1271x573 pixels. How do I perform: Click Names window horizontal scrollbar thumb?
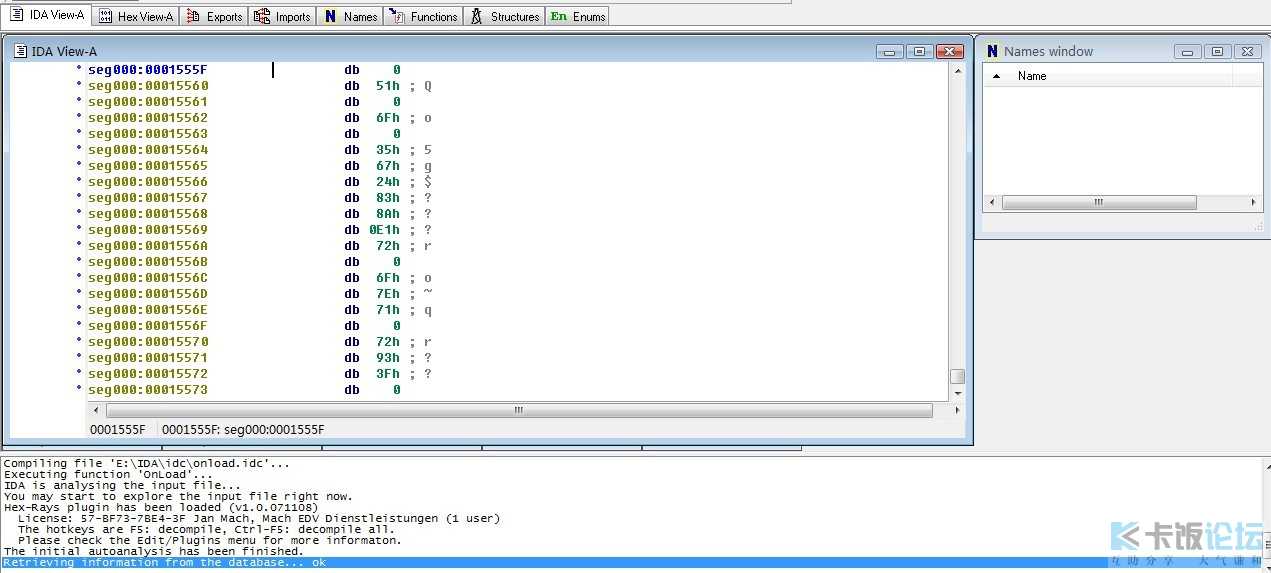(x=1099, y=202)
